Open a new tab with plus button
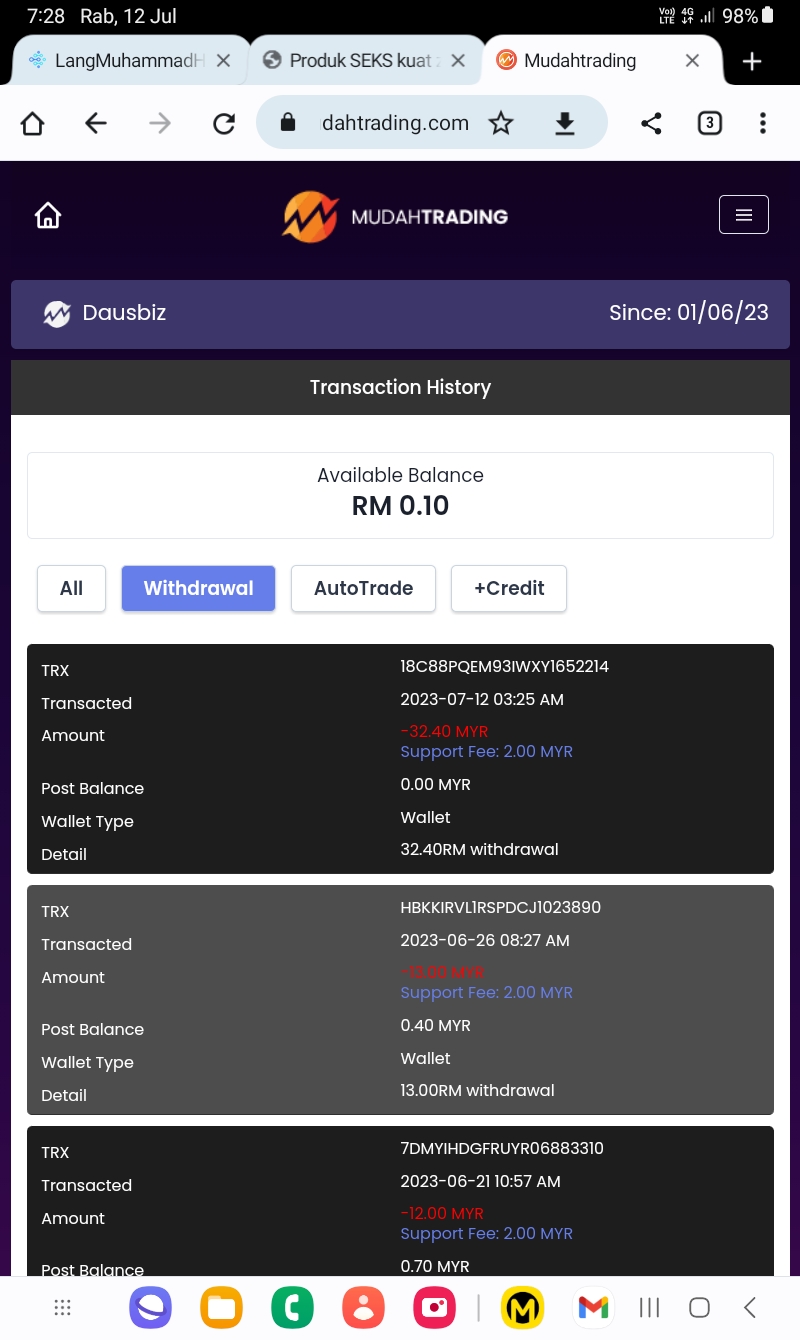The image size is (800, 1340). (x=752, y=61)
